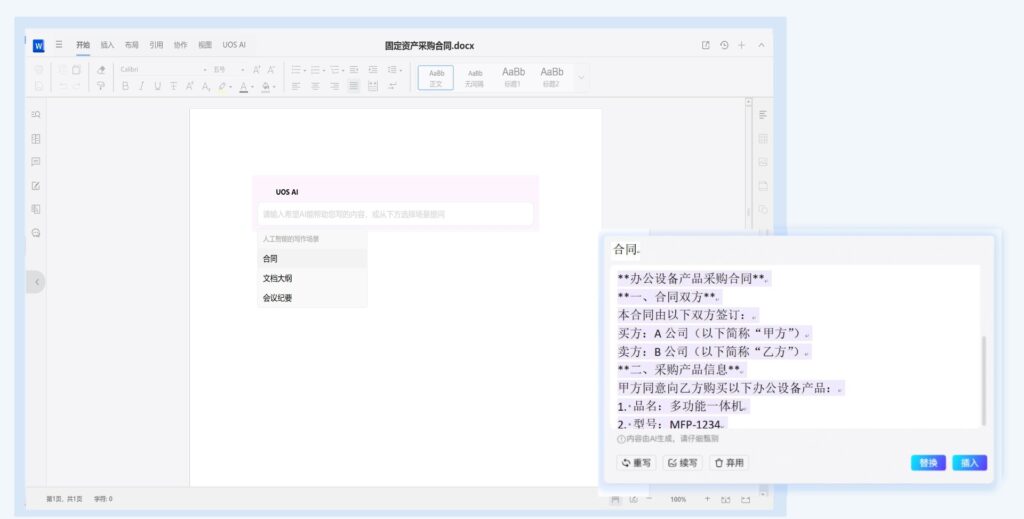Open version history clock icon
The width and height of the screenshot is (1024, 519).
pos(724,45)
